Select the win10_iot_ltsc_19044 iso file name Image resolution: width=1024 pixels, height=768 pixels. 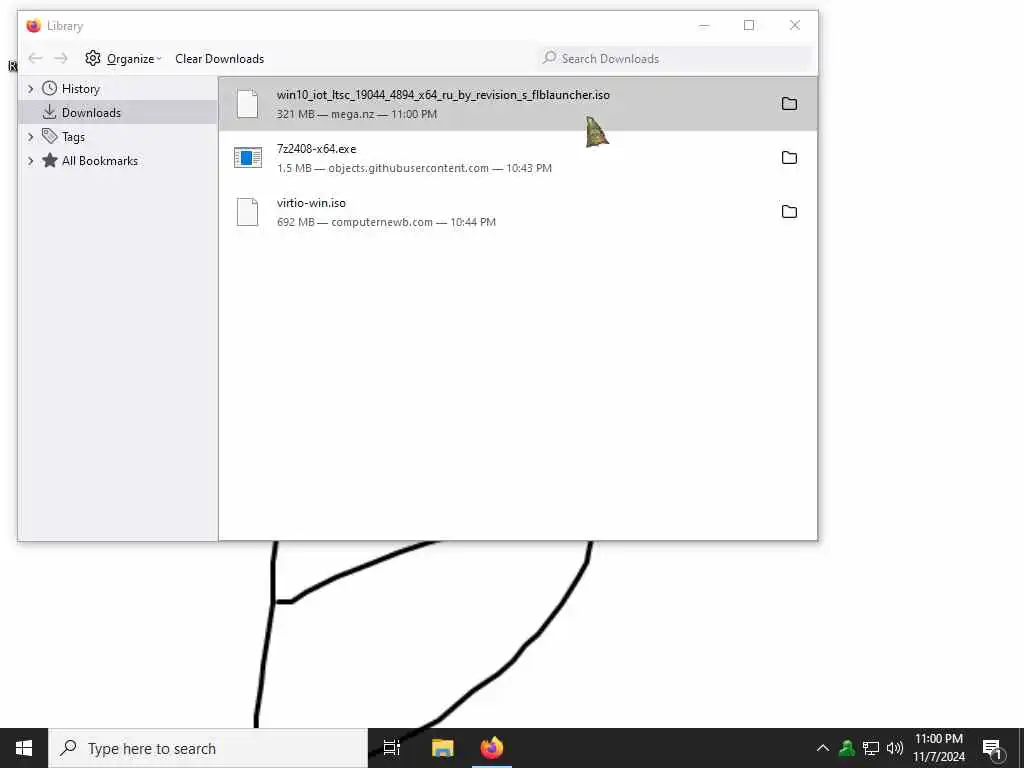pos(443,95)
